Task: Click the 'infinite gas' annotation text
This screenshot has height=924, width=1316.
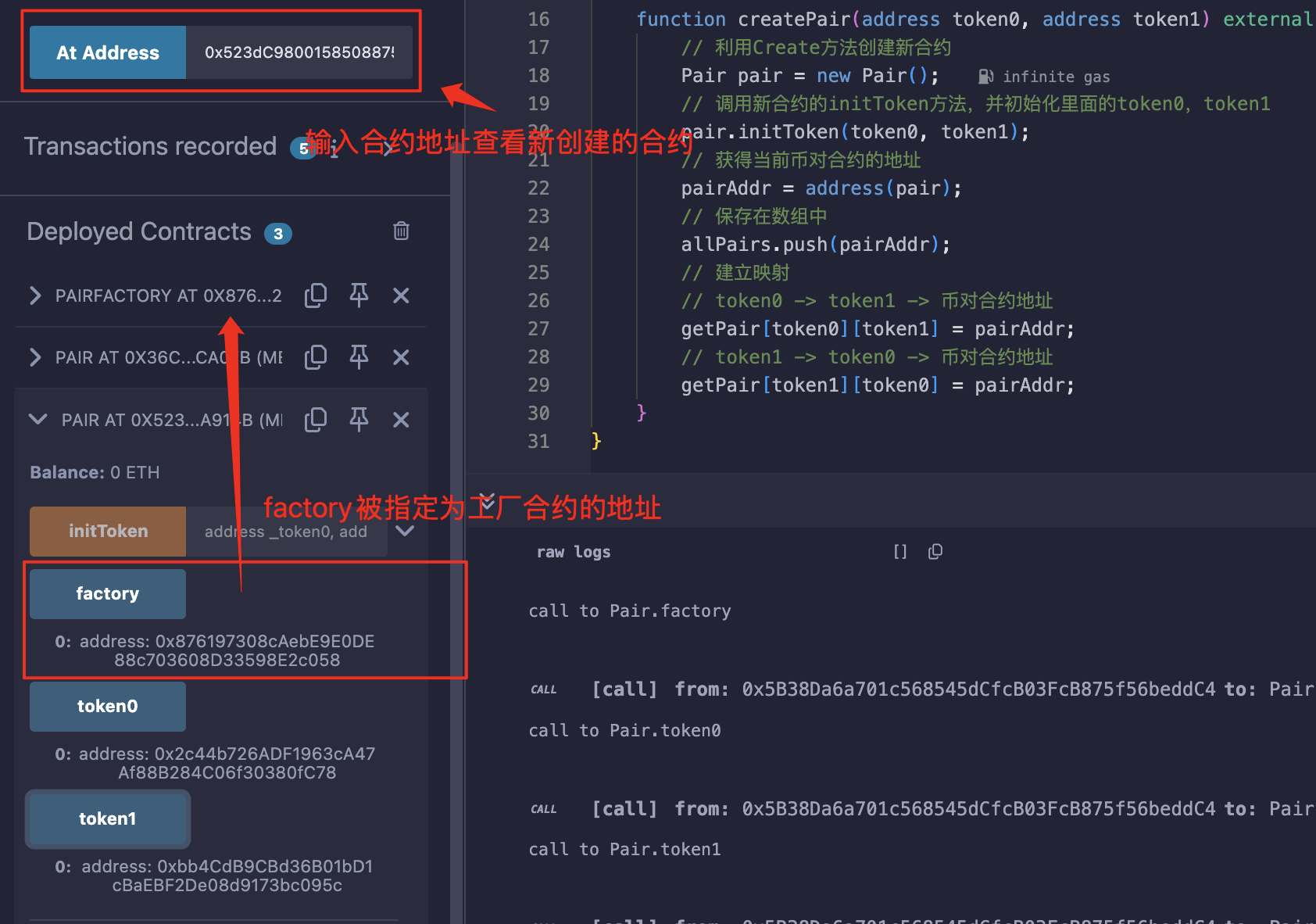Action: pyautogui.click(x=1057, y=77)
